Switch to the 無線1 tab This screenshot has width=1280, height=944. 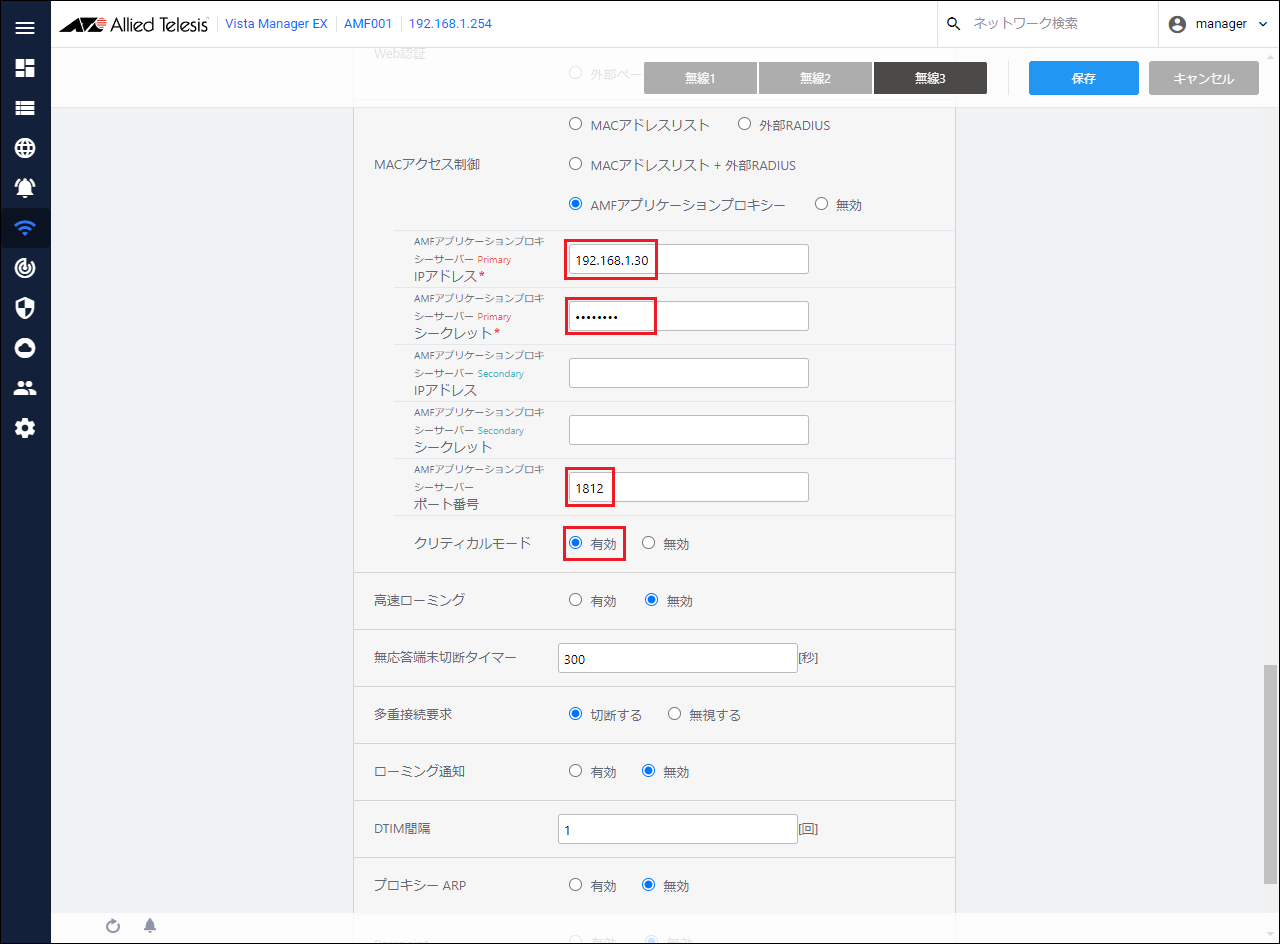point(700,78)
